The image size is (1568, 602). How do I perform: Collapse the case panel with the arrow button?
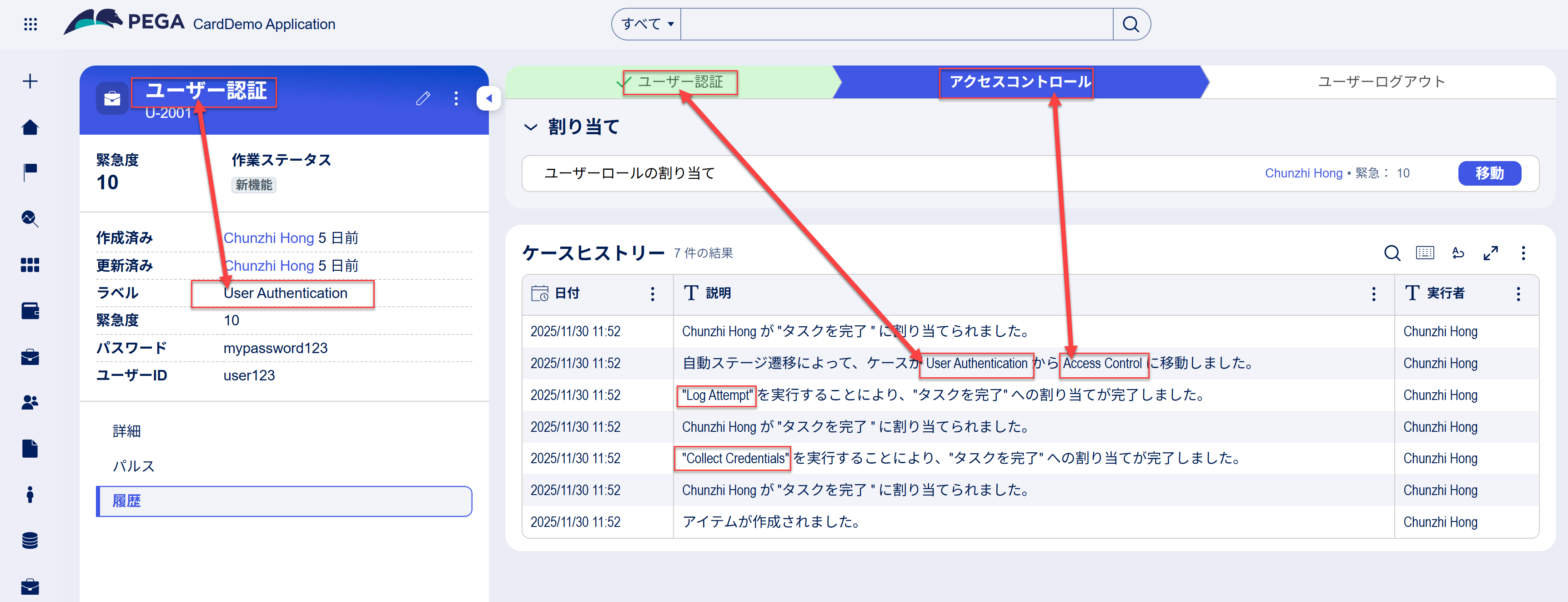coord(489,97)
